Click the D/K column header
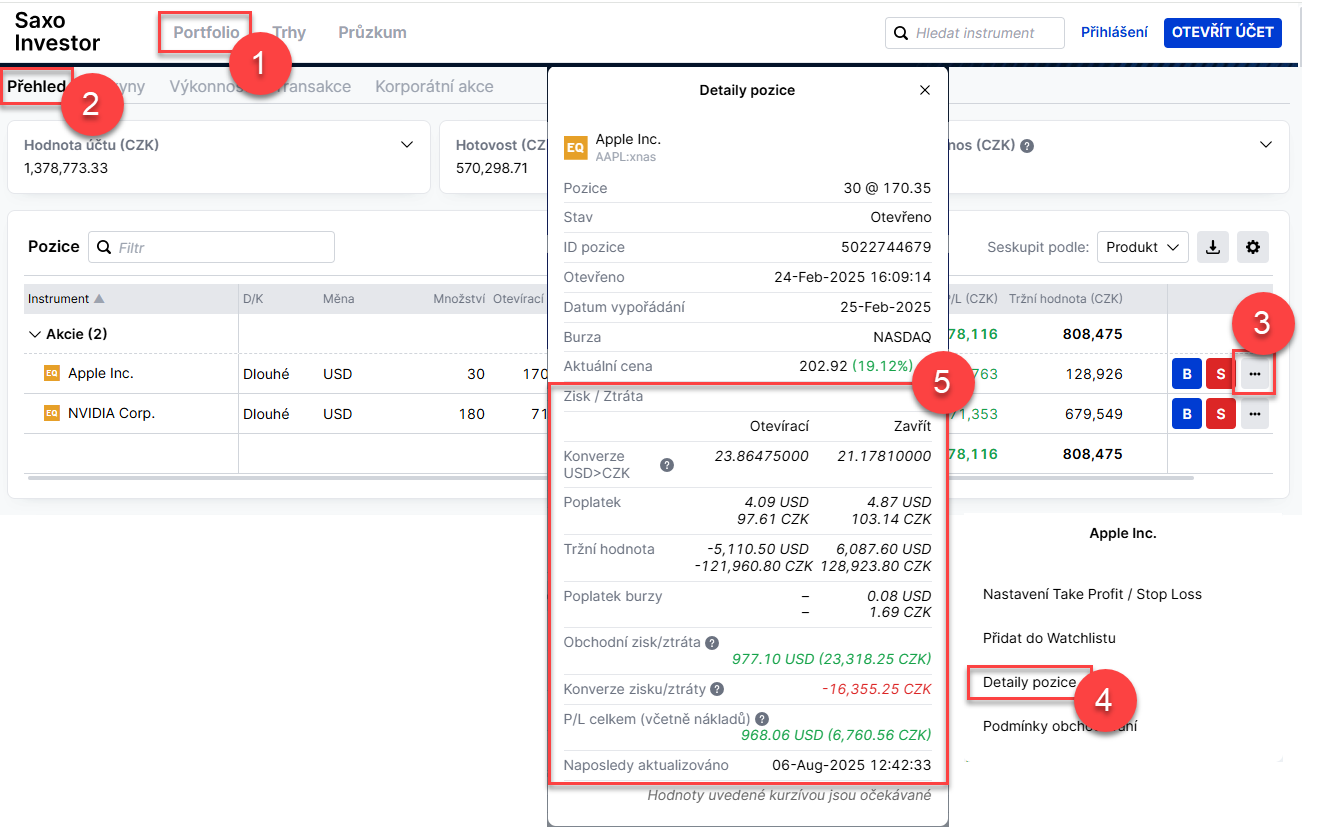The width and height of the screenshot is (1323, 827). pos(252,299)
